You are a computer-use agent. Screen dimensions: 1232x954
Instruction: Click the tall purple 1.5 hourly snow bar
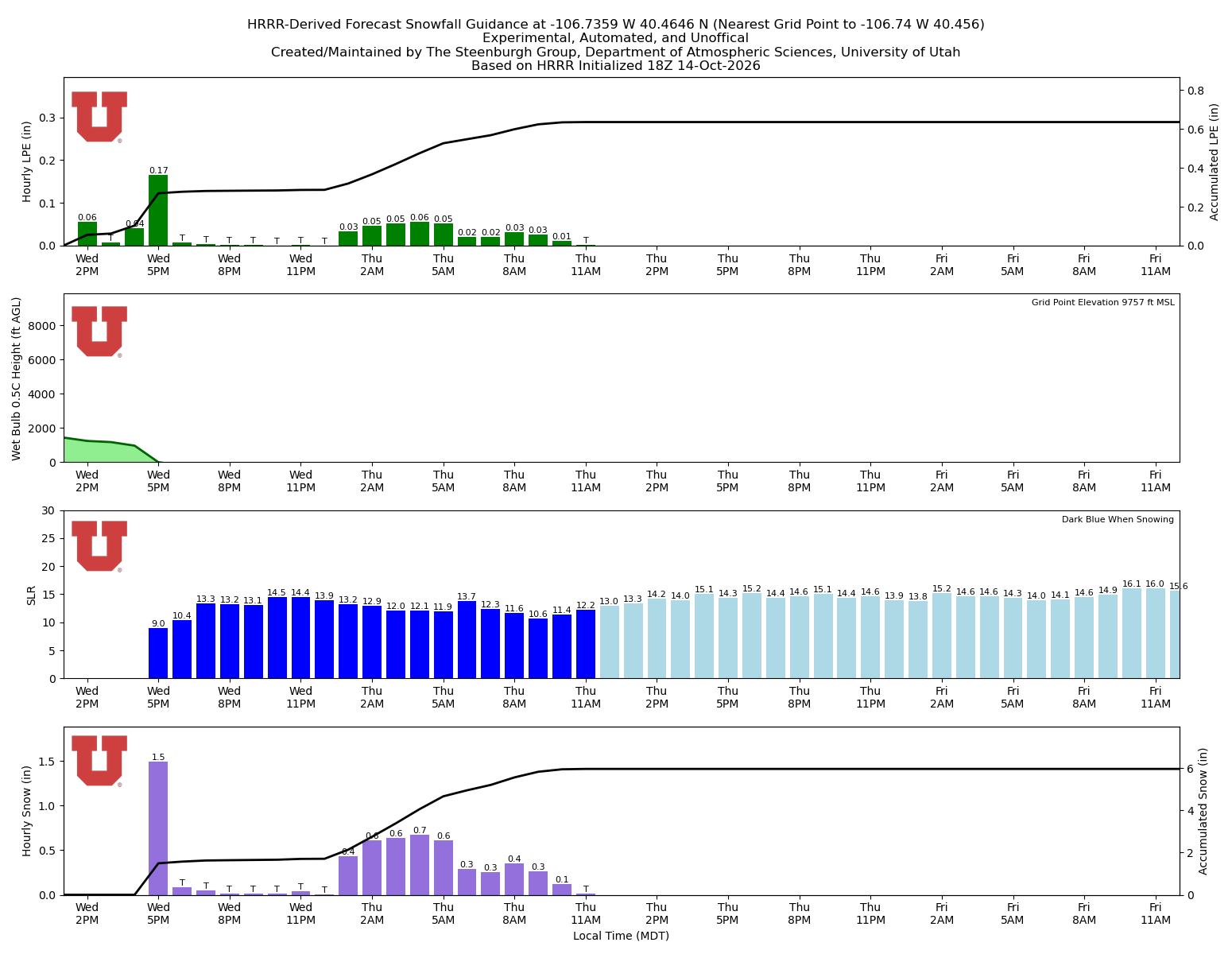[x=158, y=828]
